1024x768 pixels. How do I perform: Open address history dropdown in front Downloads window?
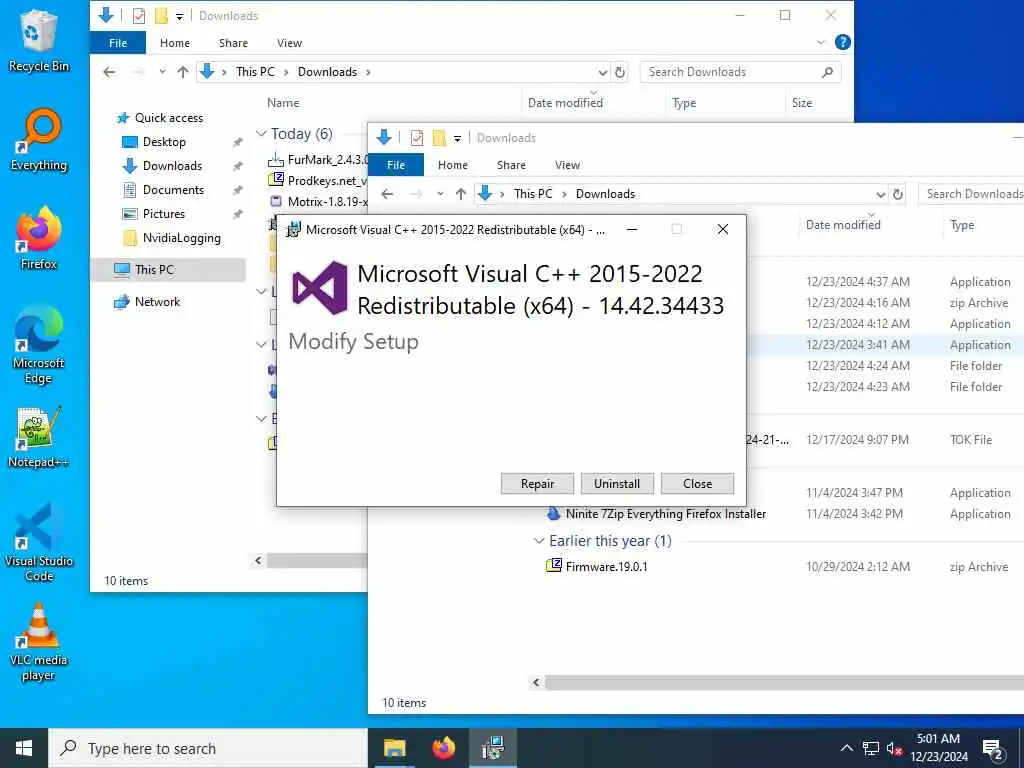(x=880, y=195)
